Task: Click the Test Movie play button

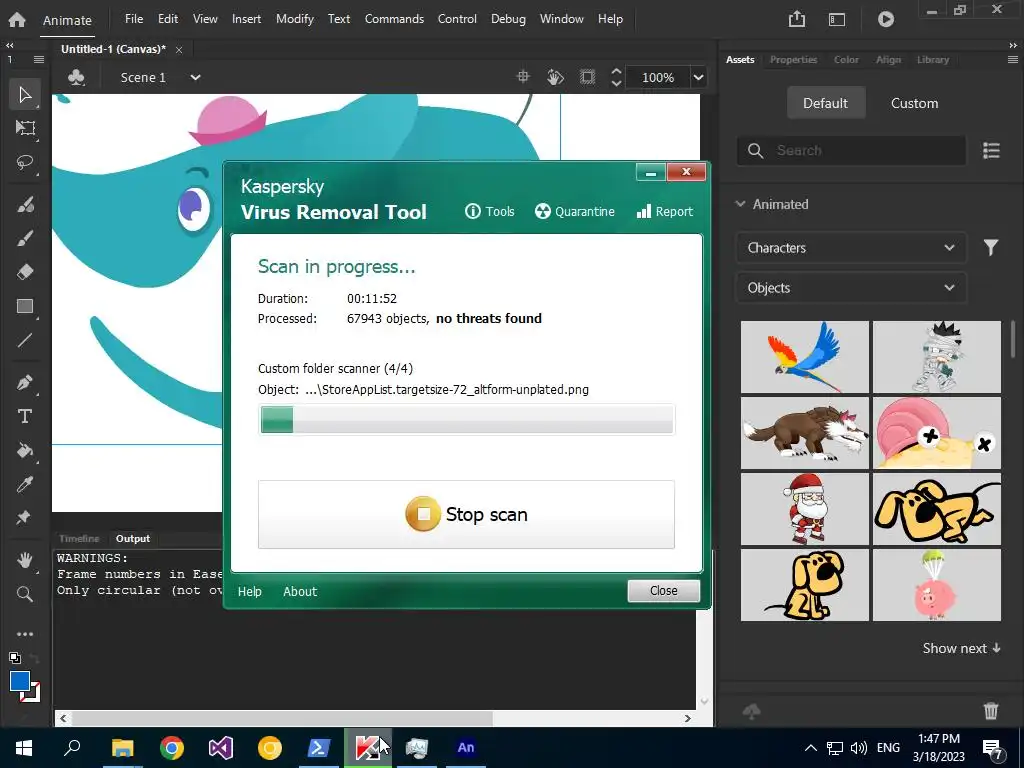Action: pyautogui.click(x=886, y=19)
